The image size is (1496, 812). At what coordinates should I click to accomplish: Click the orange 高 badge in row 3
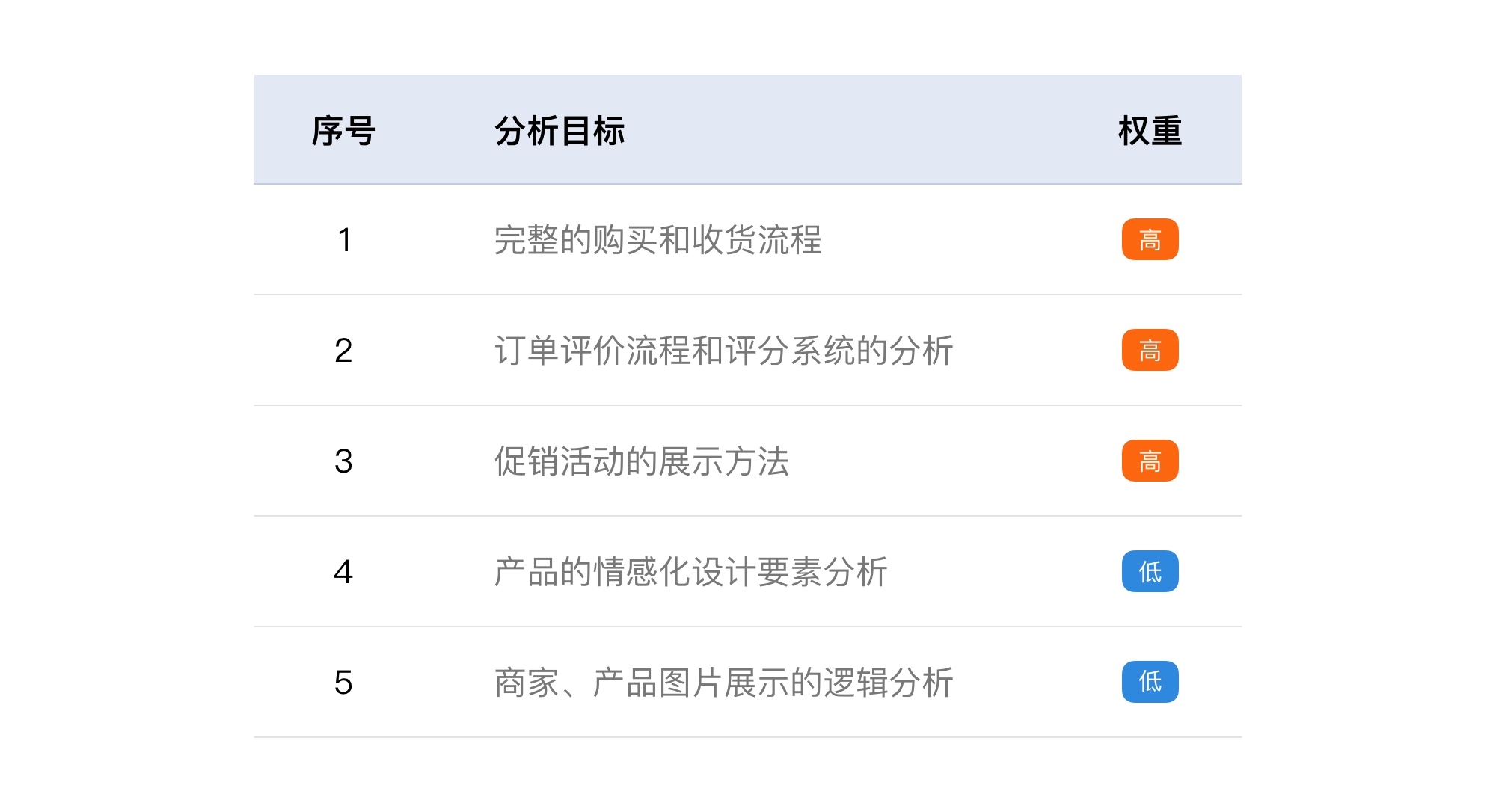point(1150,461)
